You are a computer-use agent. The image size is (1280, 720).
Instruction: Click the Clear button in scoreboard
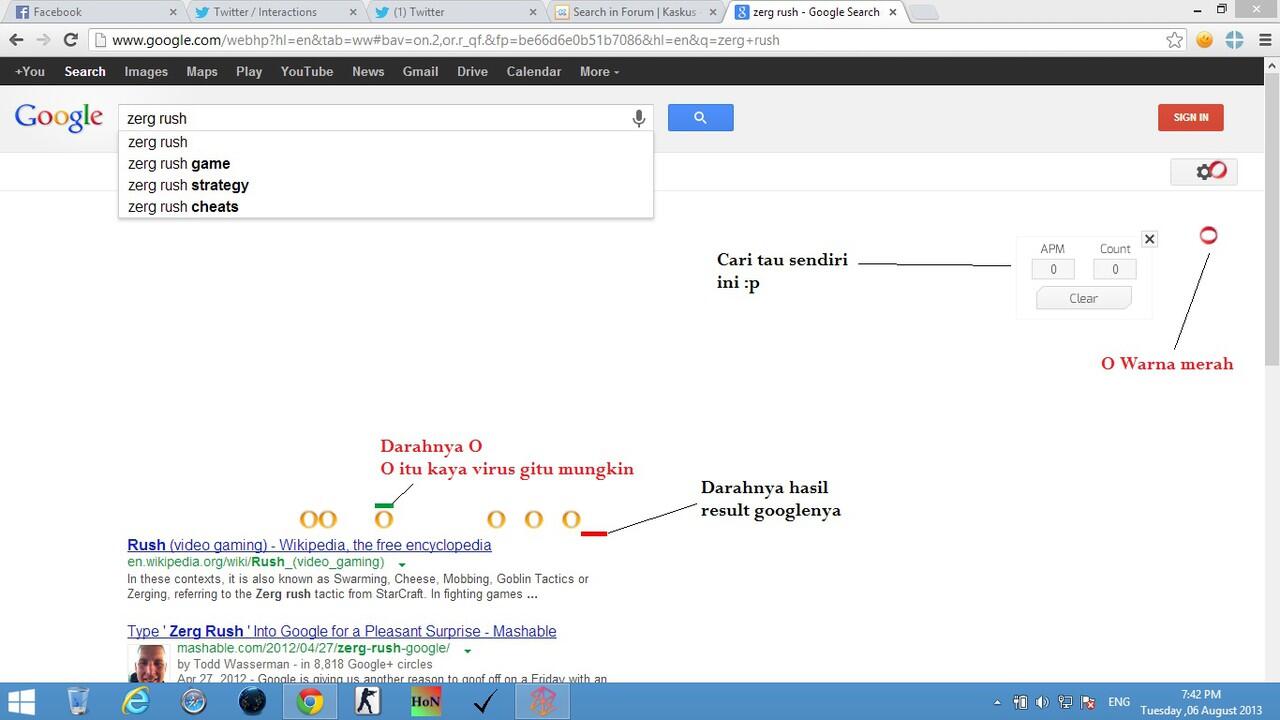tap(1084, 298)
